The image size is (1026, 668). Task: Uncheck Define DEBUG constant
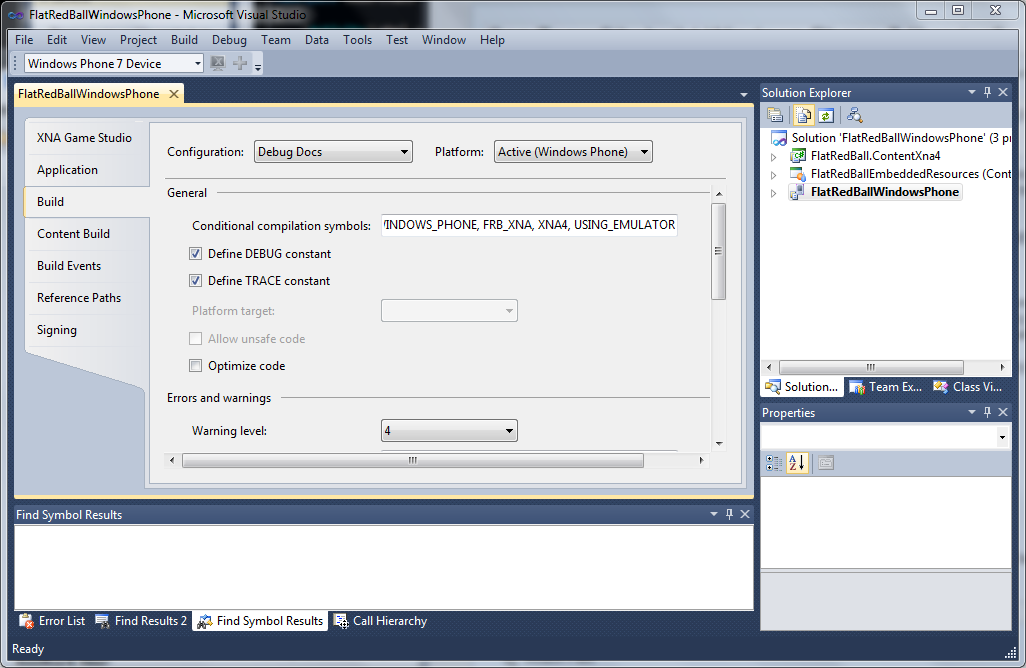point(196,254)
